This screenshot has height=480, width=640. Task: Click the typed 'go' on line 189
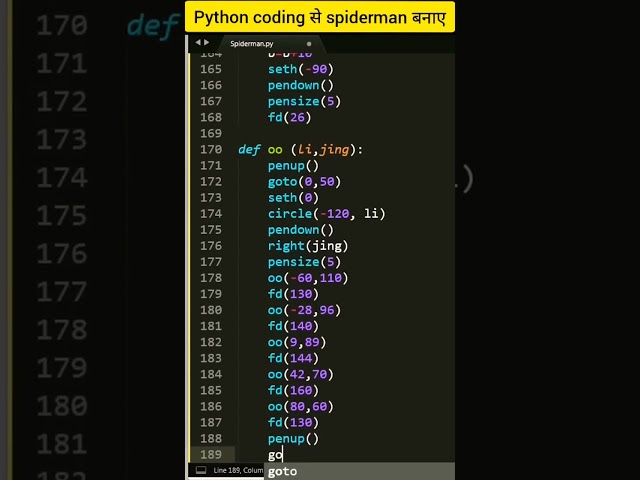(275, 455)
